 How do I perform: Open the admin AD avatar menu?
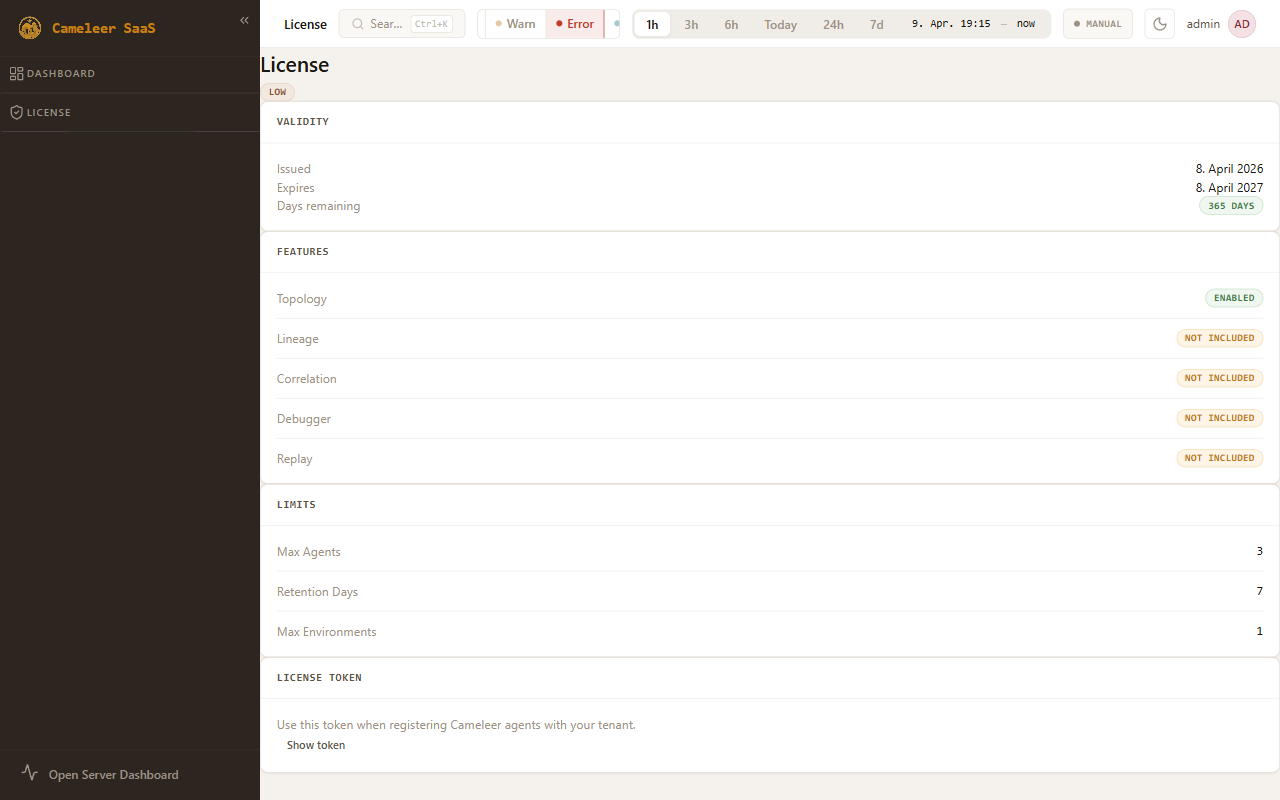[x=1241, y=24]
